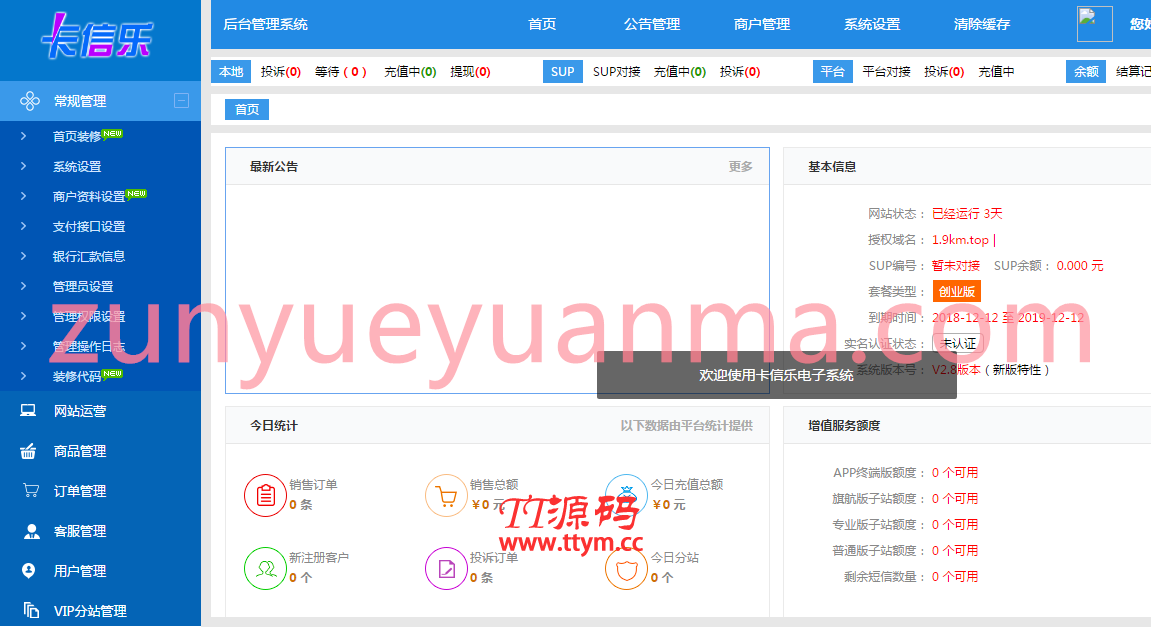Viewport: 1151px width, 627px height.
Task: Open the 订单管理 menu
Action: (80, 491)
